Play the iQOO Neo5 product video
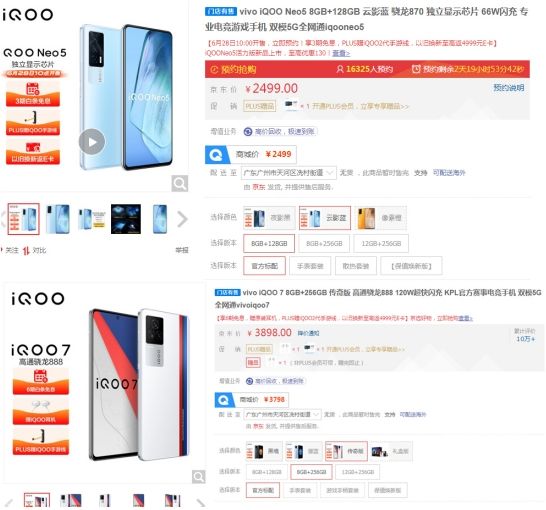 pyautogui.click(x=92, y=141)
